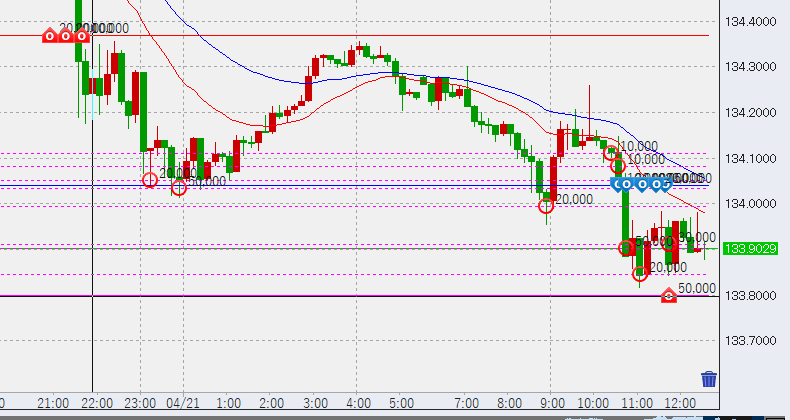
Task: Click the leftmost red order marker at top-left
Action: click(x=50, y=36)
